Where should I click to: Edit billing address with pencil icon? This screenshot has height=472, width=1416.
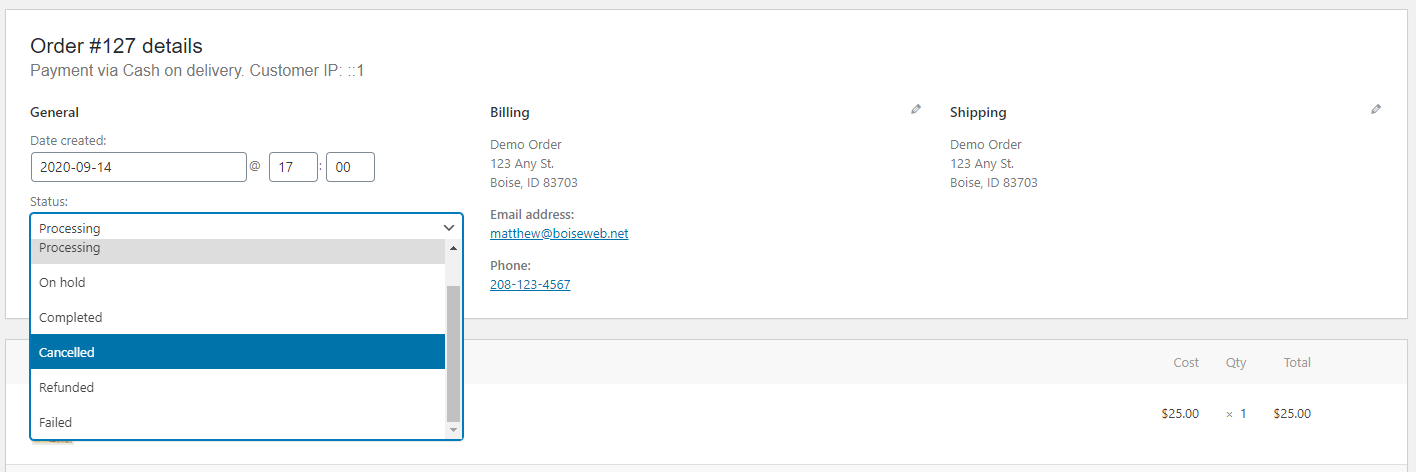916,109
